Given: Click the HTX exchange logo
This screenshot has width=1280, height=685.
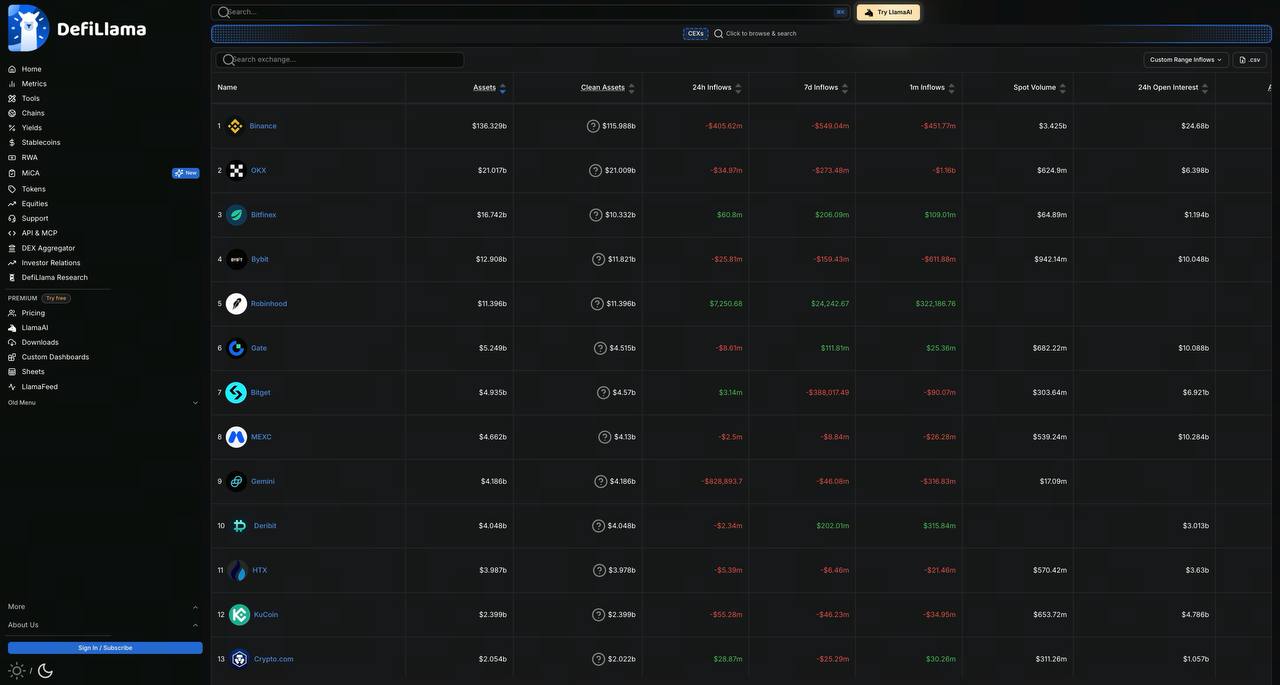Looking at the screenshot, I should tap(237, 570).
